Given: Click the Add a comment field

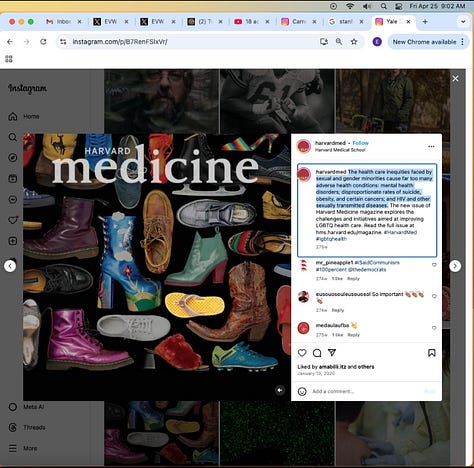Looking at the screenshot, I should [x=367, y=391].
